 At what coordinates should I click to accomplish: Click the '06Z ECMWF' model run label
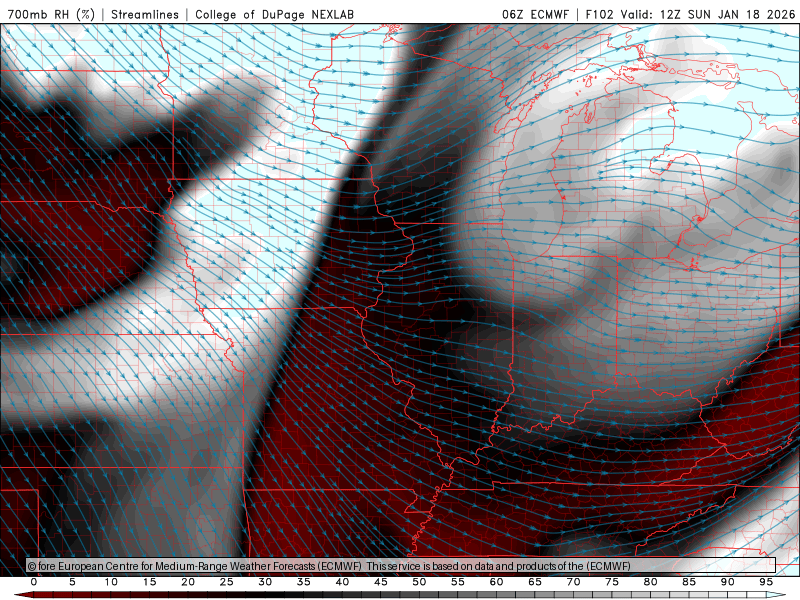(x=535, y=14)
